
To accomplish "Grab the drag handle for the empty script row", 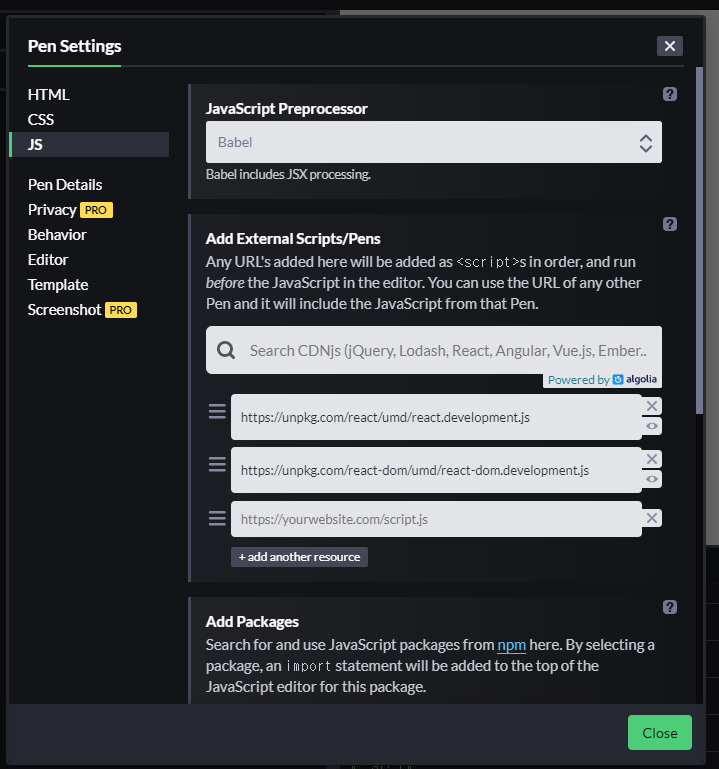I will (217, 518).
